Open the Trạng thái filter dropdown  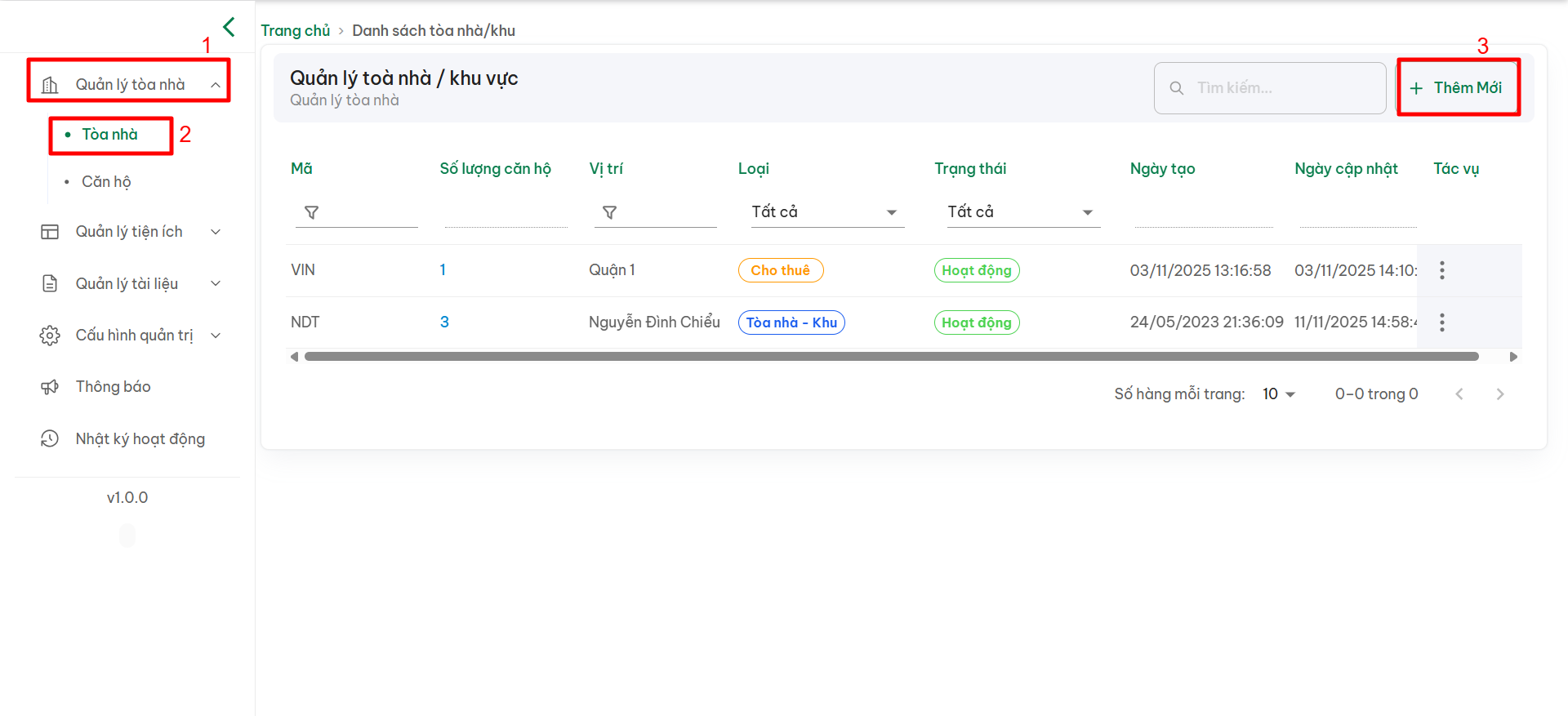pyautogui.click(x=1022, y=212)
